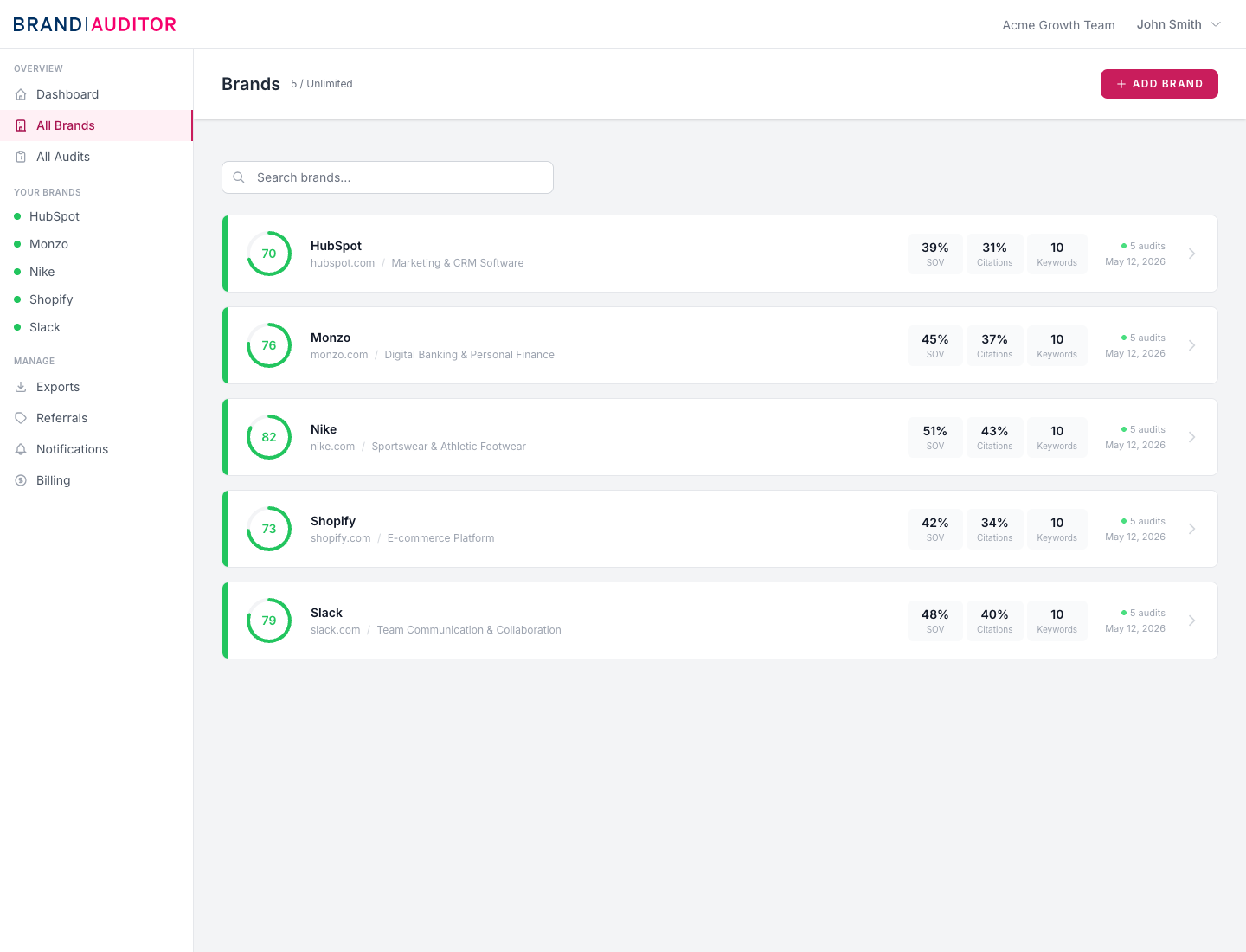The image size is (1246, 952).
Task: Click Slack 40% Citations stat
Action: 995,621
